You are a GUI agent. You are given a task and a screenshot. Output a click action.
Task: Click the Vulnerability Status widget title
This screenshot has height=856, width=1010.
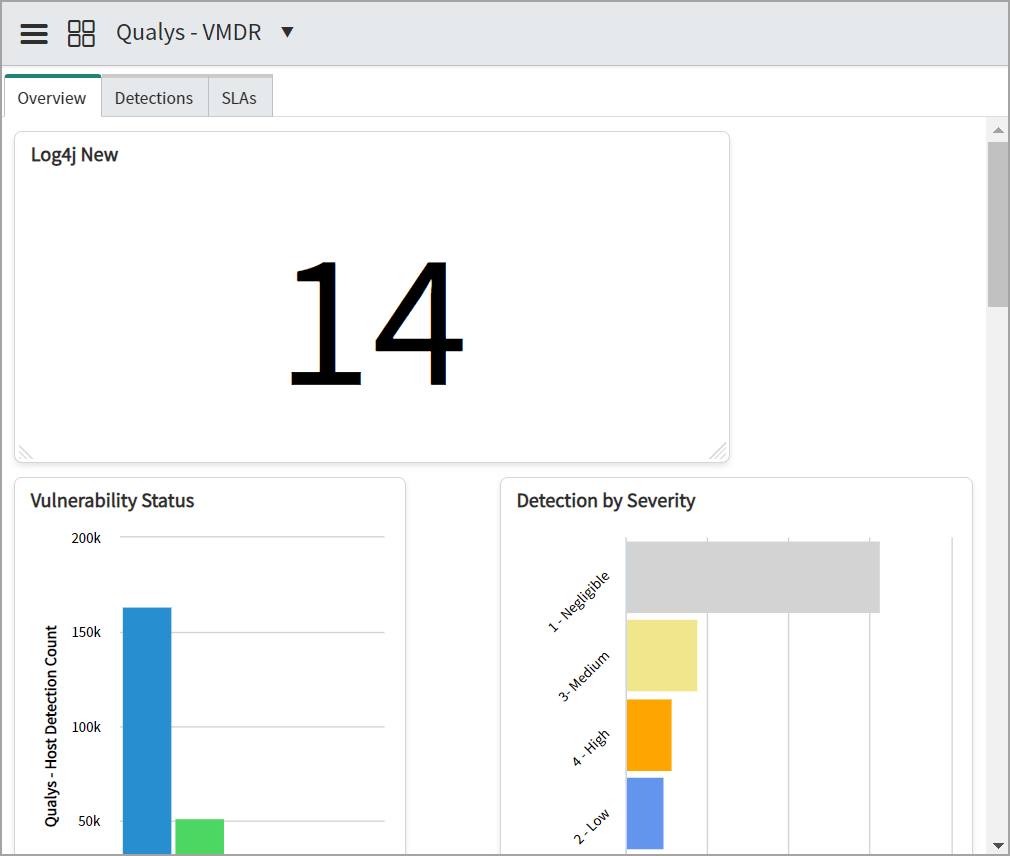[x=112, y=500]
